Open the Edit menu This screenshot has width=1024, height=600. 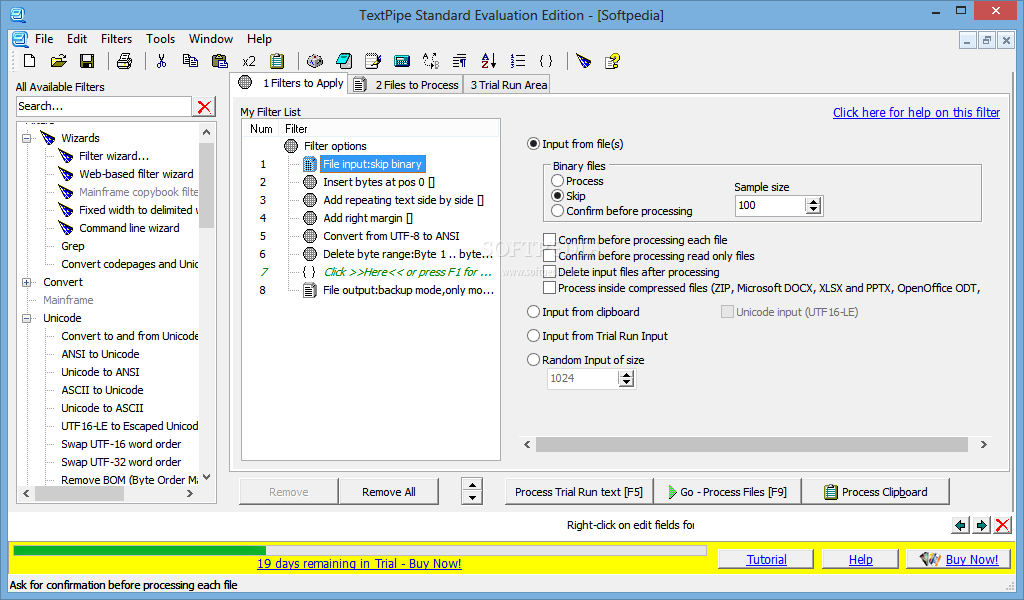click(x=77, y=39)
